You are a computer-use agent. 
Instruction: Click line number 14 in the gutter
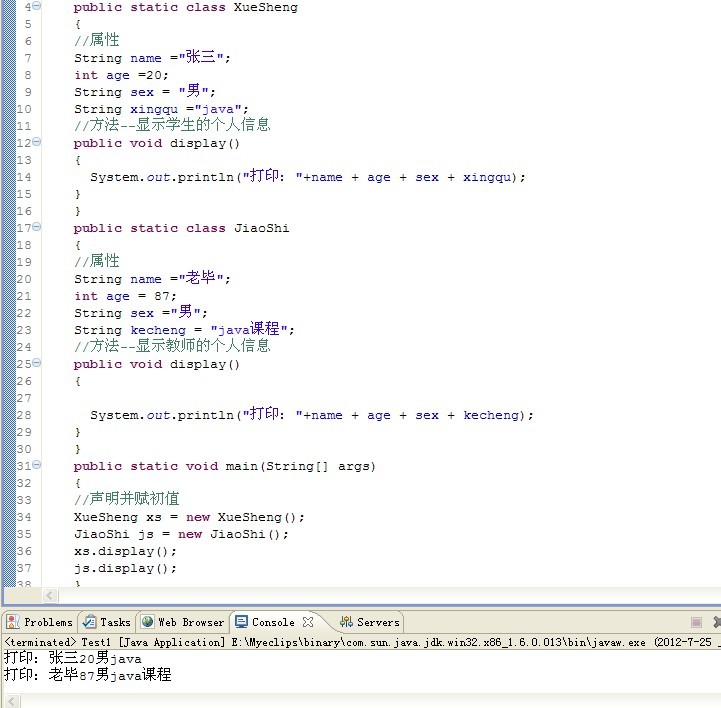(x=23, y=177)
